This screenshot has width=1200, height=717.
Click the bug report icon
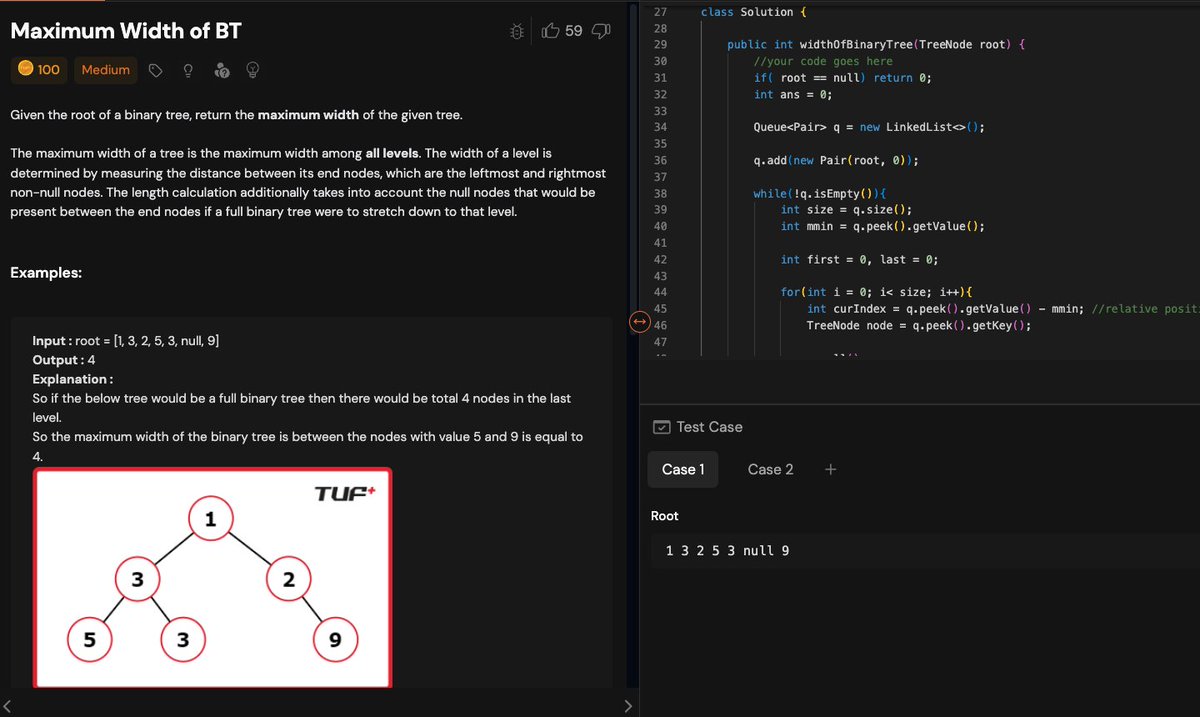pos(517,31)
